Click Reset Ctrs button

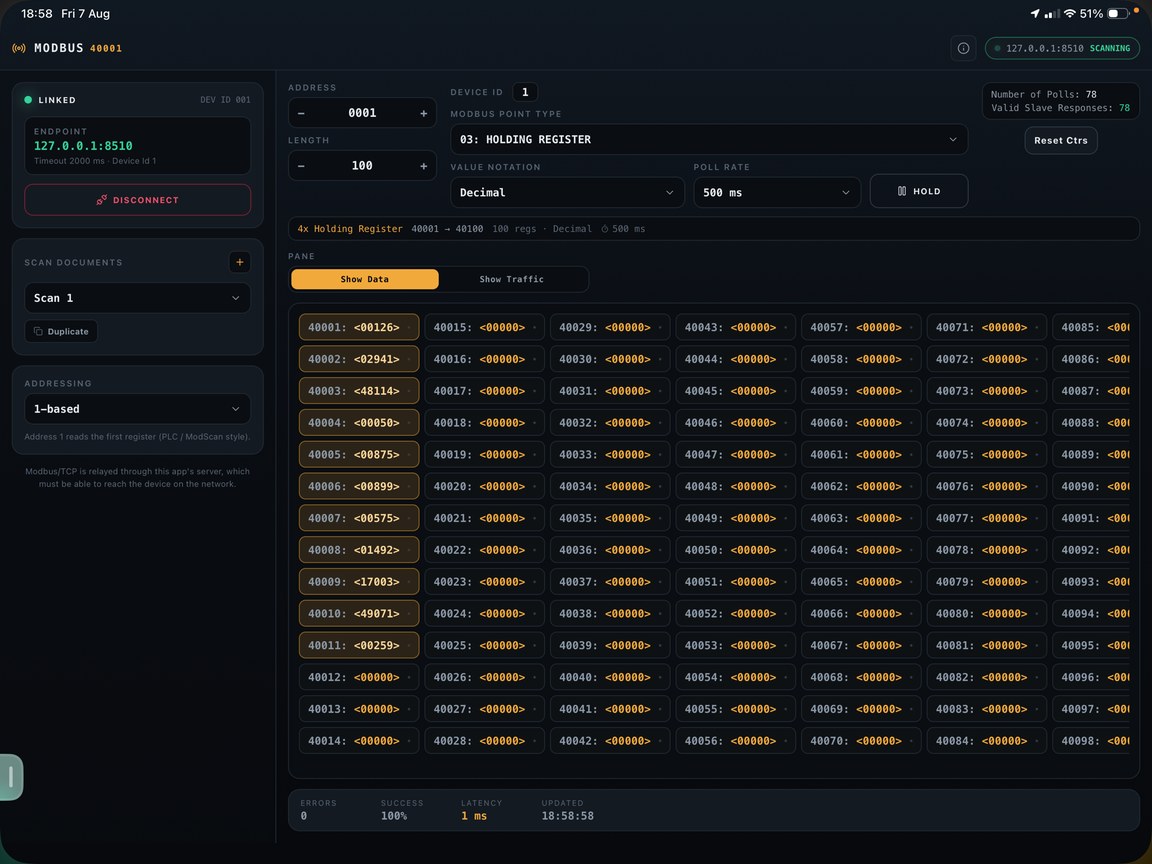point(1061,140)
